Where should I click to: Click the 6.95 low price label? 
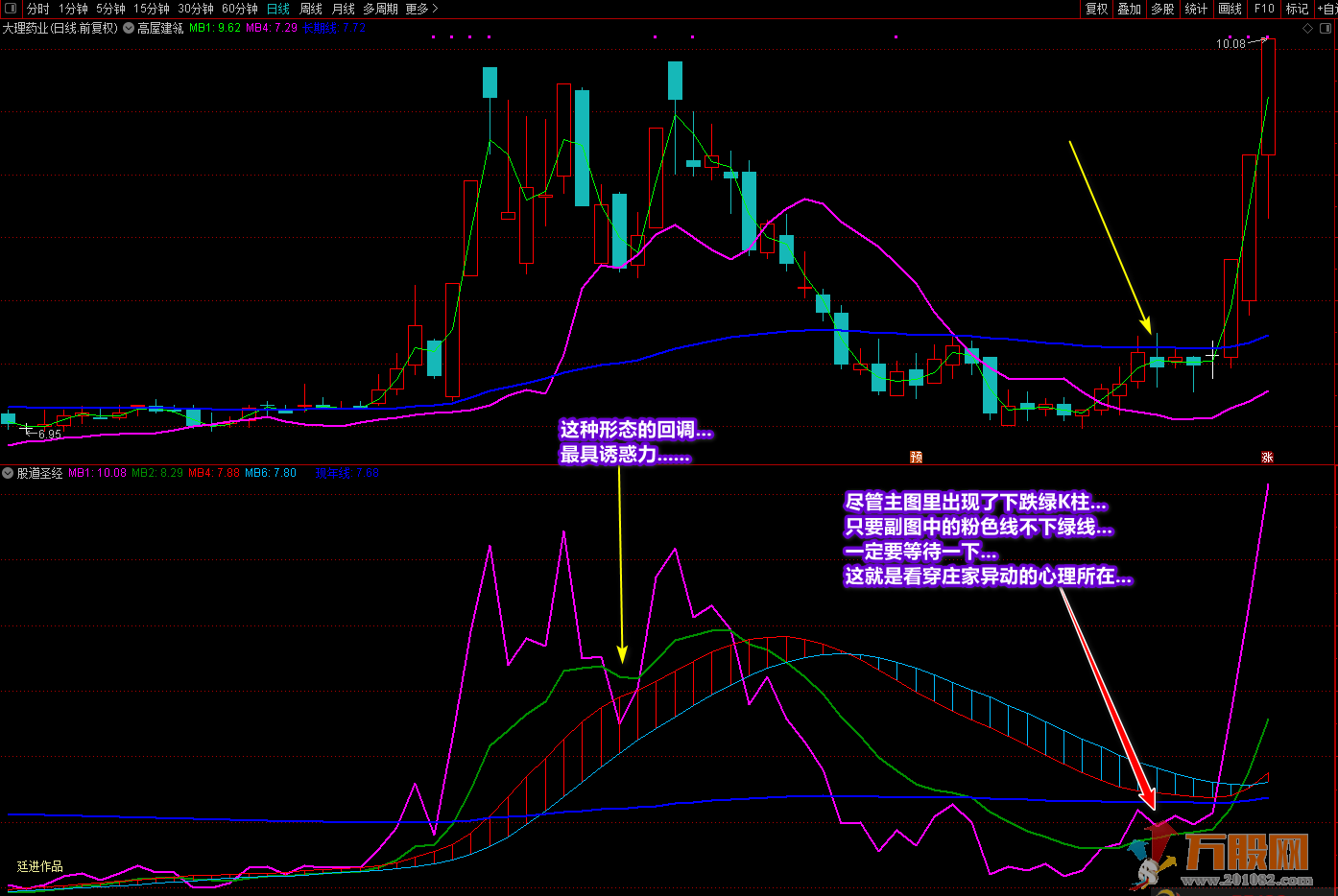coord(49,435)
